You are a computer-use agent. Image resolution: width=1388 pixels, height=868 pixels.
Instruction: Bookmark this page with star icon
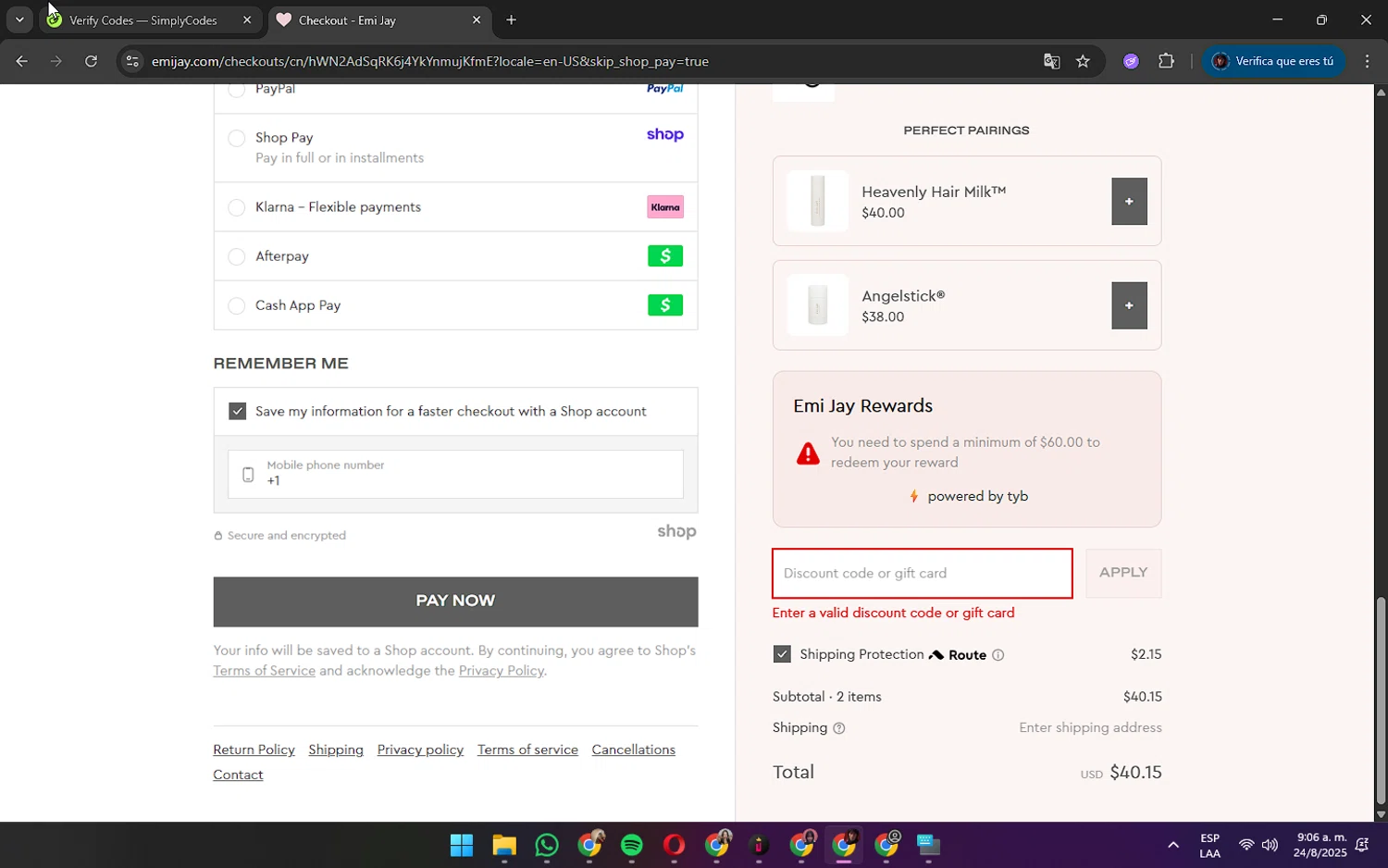pyautogui.click(x=1083, y=61)
